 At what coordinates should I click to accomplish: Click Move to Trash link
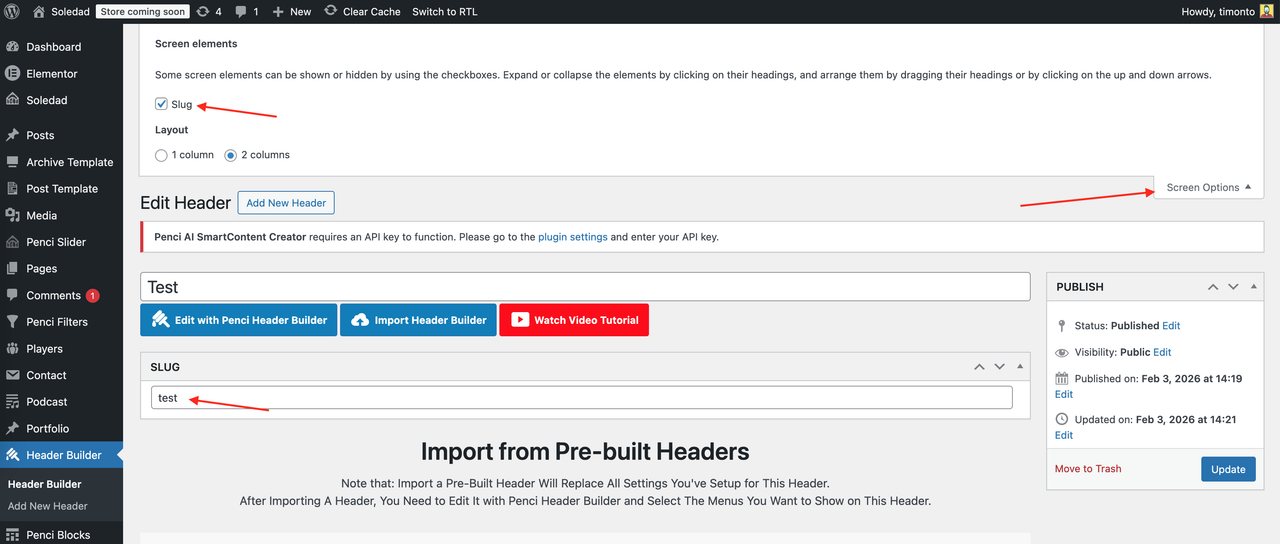[x=1088, y=469]
